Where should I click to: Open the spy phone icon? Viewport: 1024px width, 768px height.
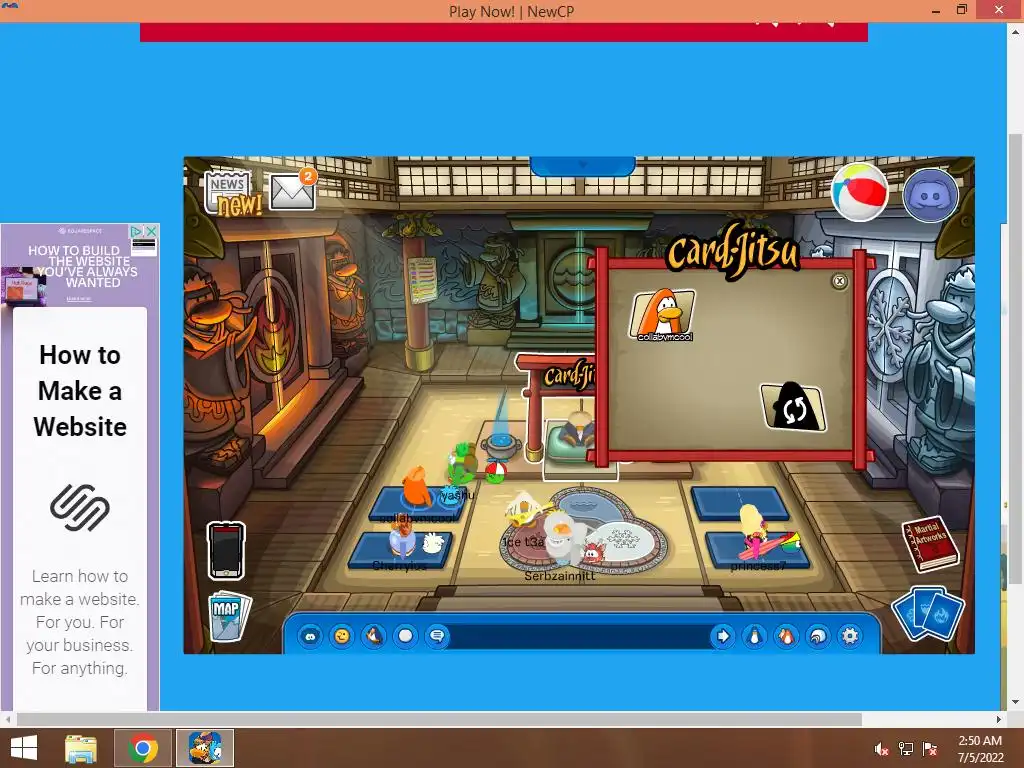pos(226,551)
